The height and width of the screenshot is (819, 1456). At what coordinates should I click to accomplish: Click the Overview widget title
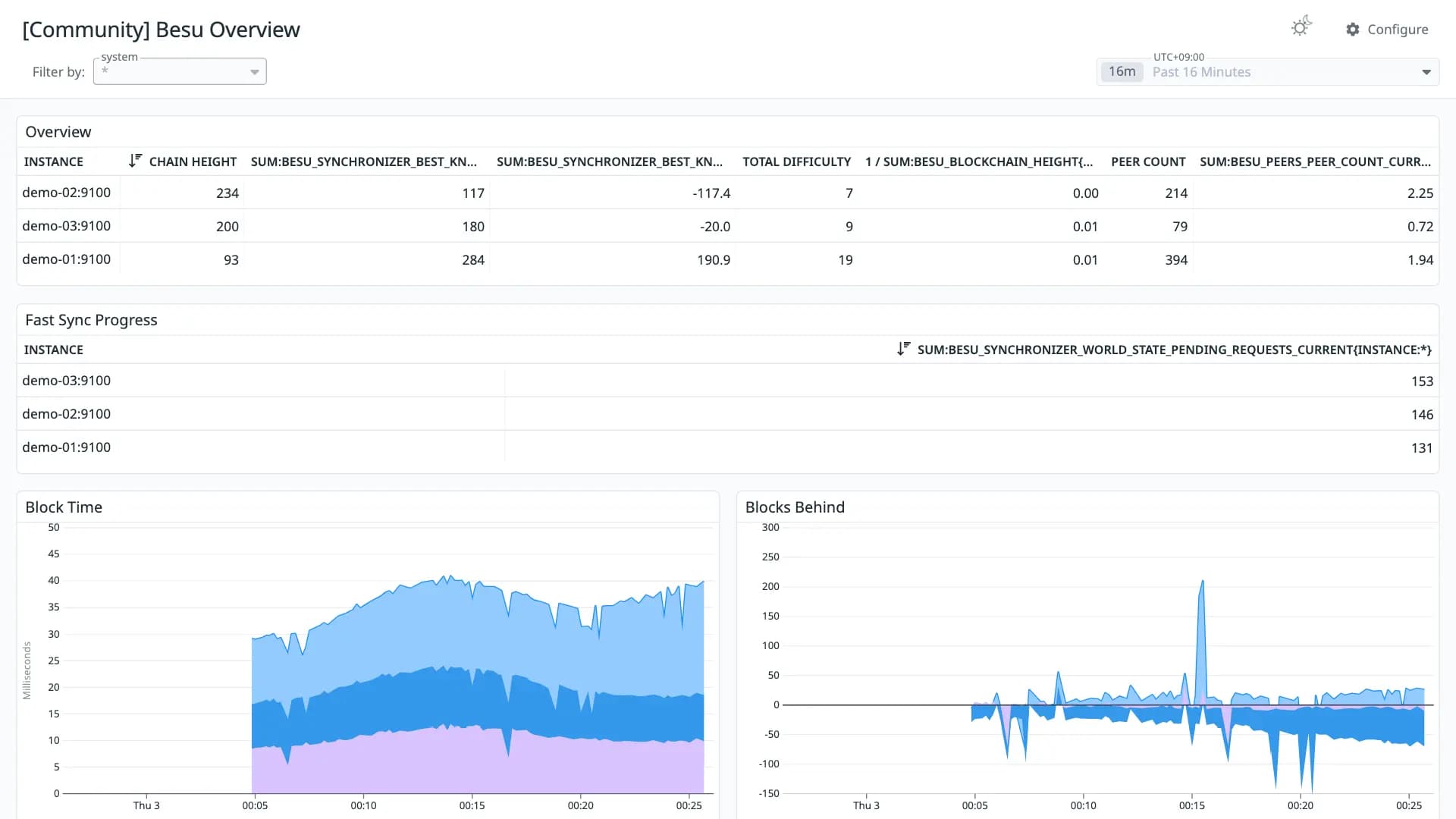coord(58,132)
